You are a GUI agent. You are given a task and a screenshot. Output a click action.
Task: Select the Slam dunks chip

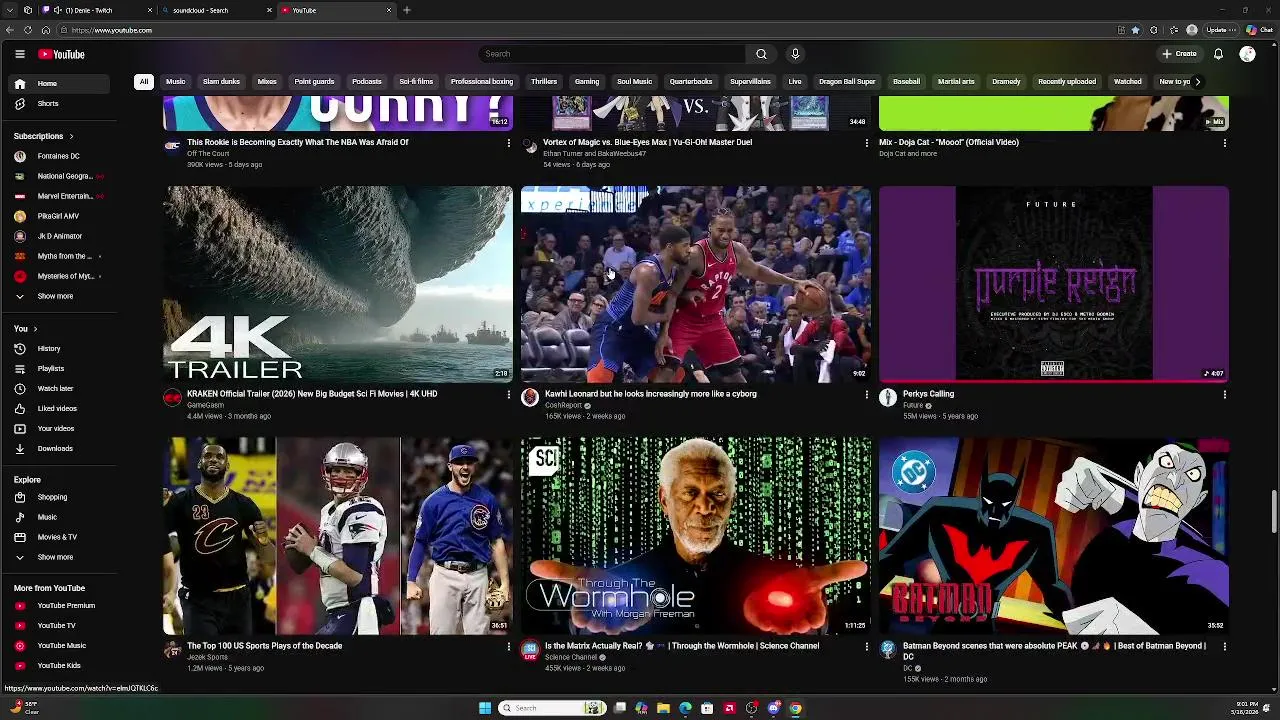click(221, 82)
